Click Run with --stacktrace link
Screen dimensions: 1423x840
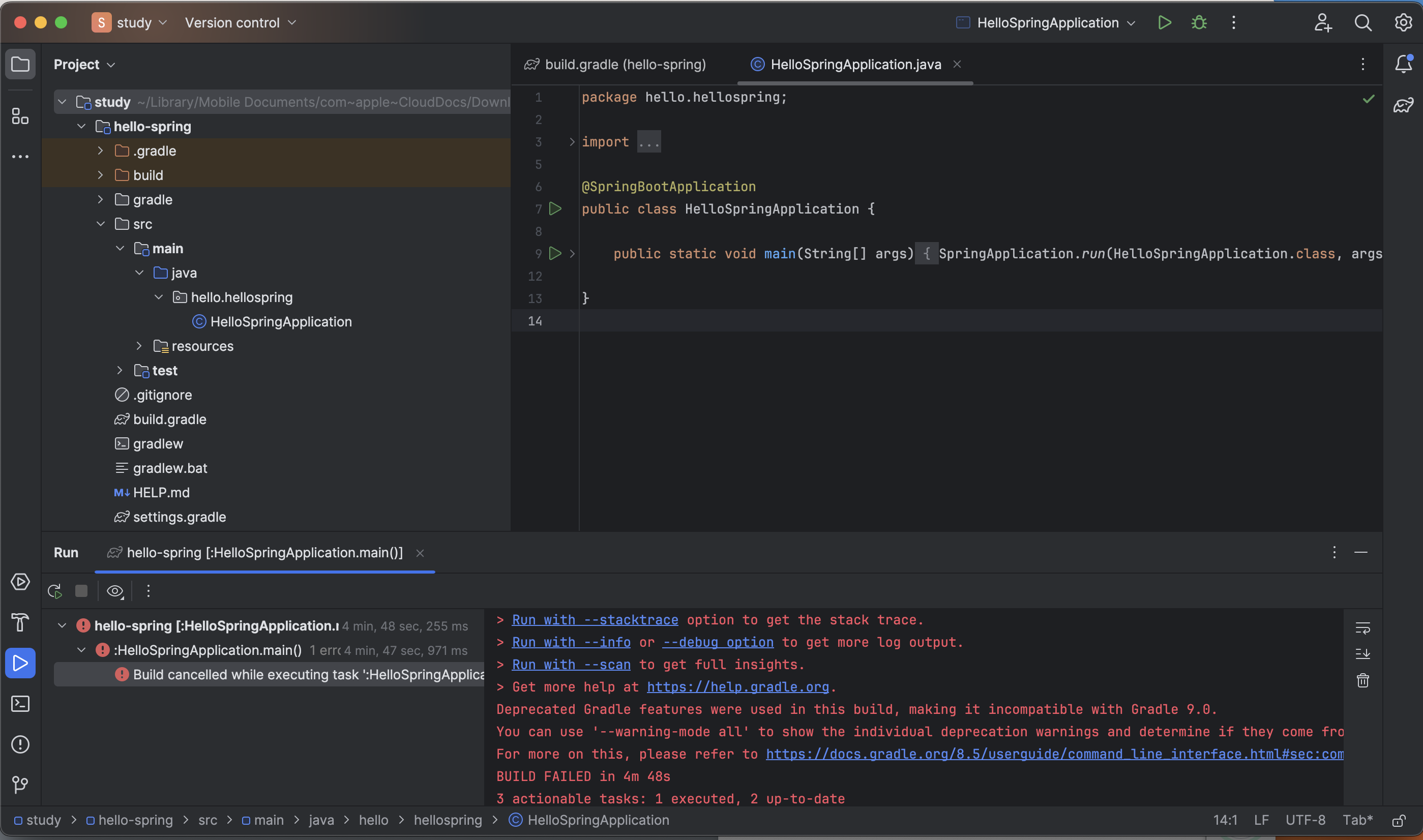click(595, 620)
